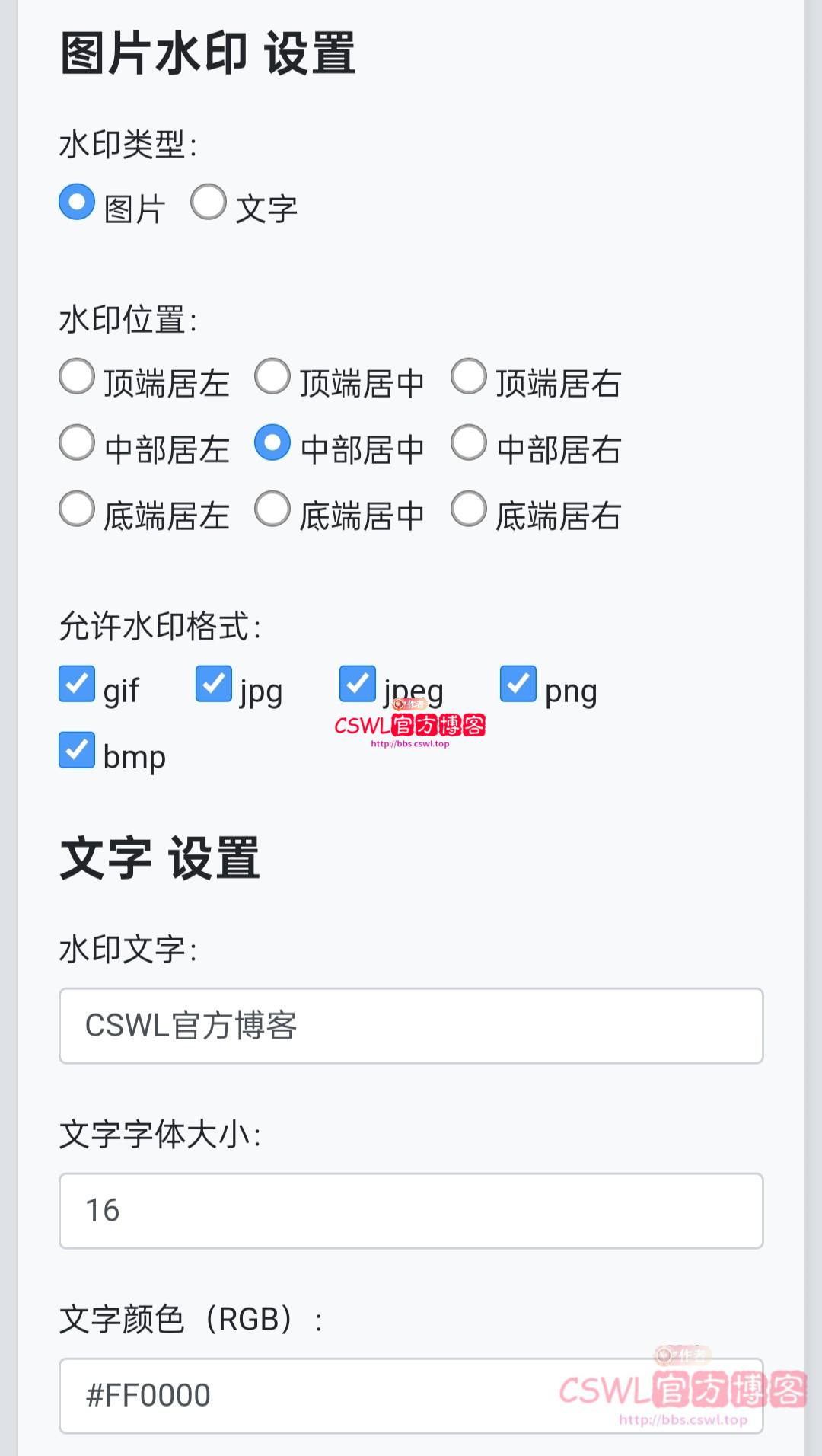Toggle the jpeg format checkbox

tap(358, 684)
